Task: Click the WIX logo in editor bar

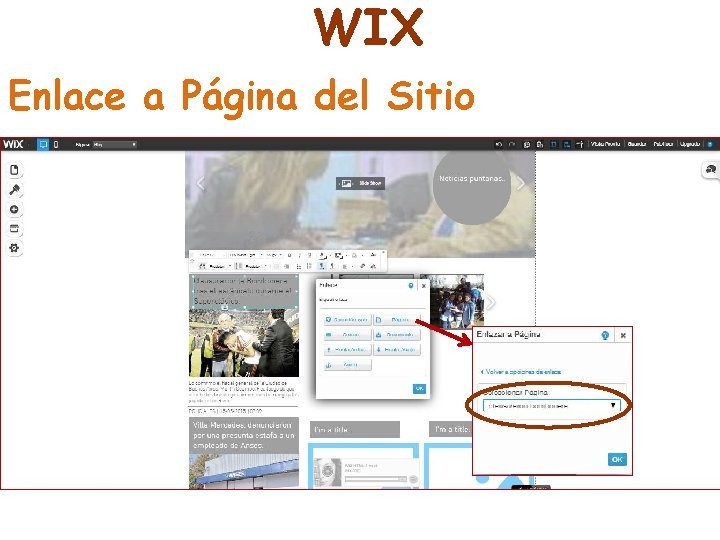Action: point(13,144)
